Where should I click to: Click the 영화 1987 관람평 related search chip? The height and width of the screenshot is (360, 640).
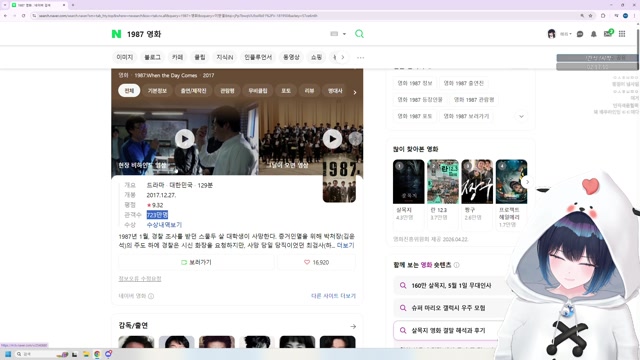point(473,99)
